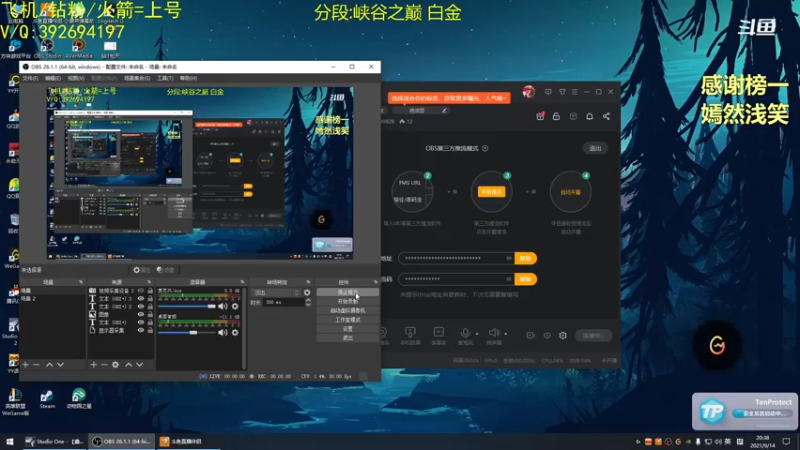Open the 编辑(E) menu in OBS

click(x=53, y=78)
